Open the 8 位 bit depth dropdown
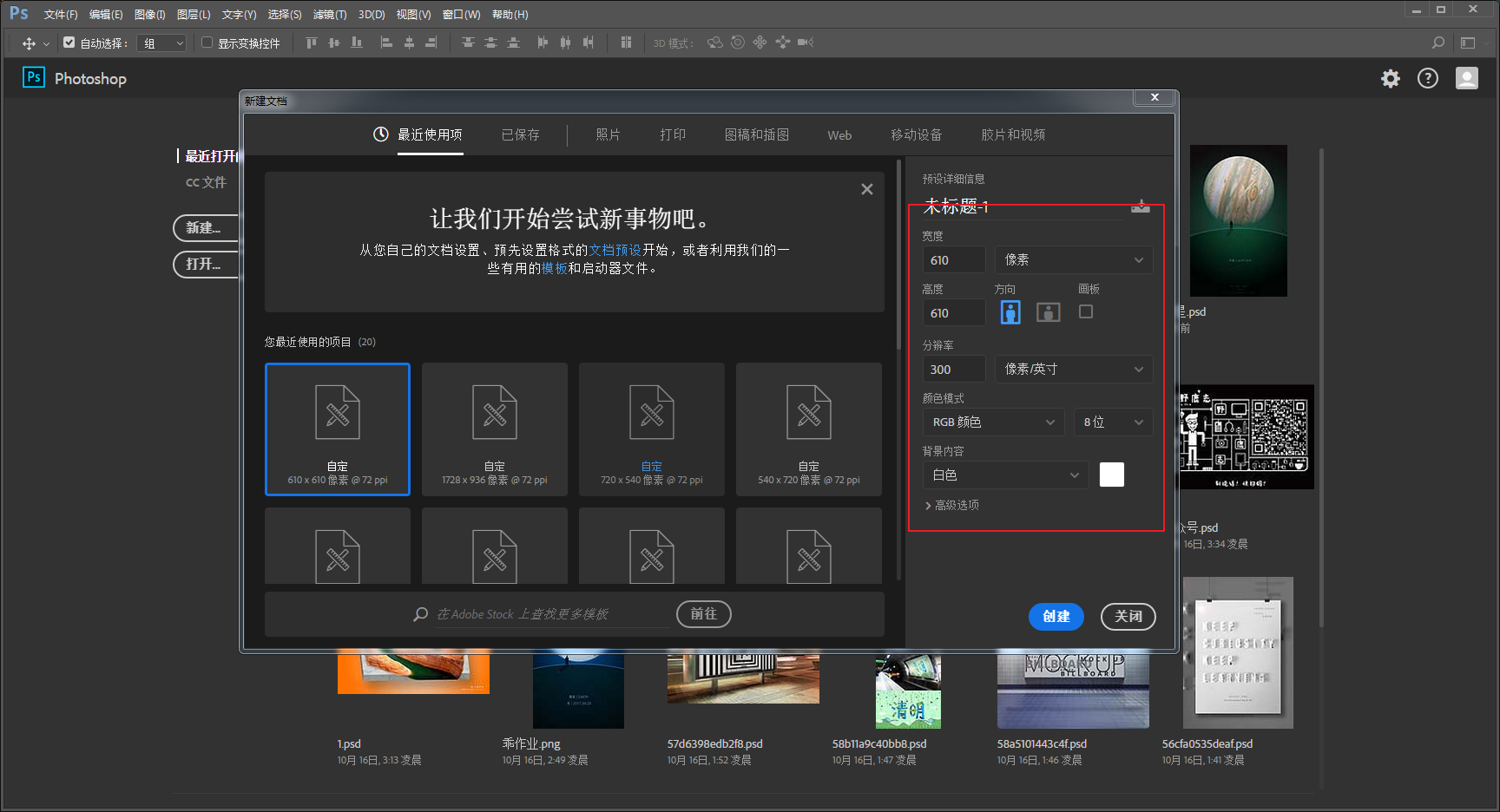Screen dimensions: 1500x812 tap(1114, 422)
